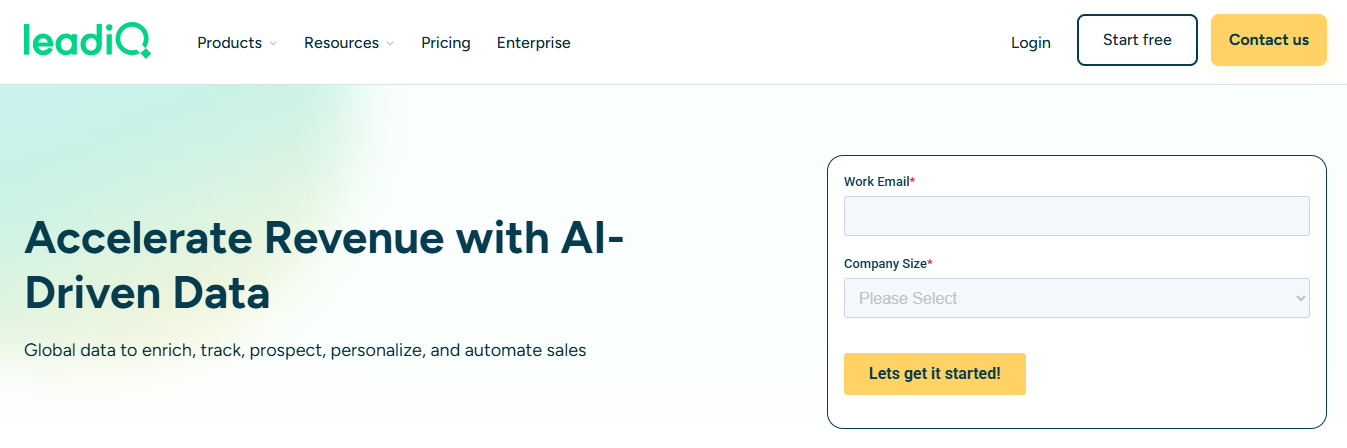The image size is (1347, 448).
Task: Click the Global data subheading text
Action: tap(305, 351)
